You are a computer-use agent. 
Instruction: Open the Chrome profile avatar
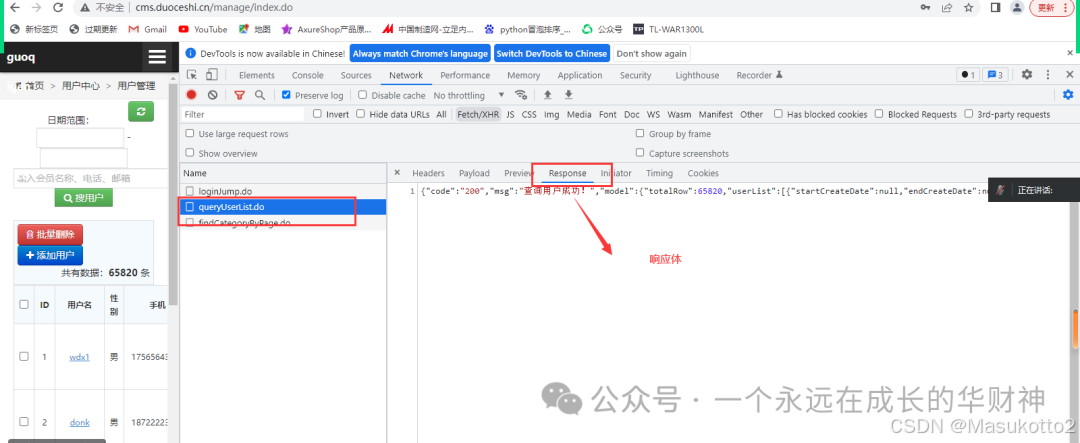[1017, 8]
